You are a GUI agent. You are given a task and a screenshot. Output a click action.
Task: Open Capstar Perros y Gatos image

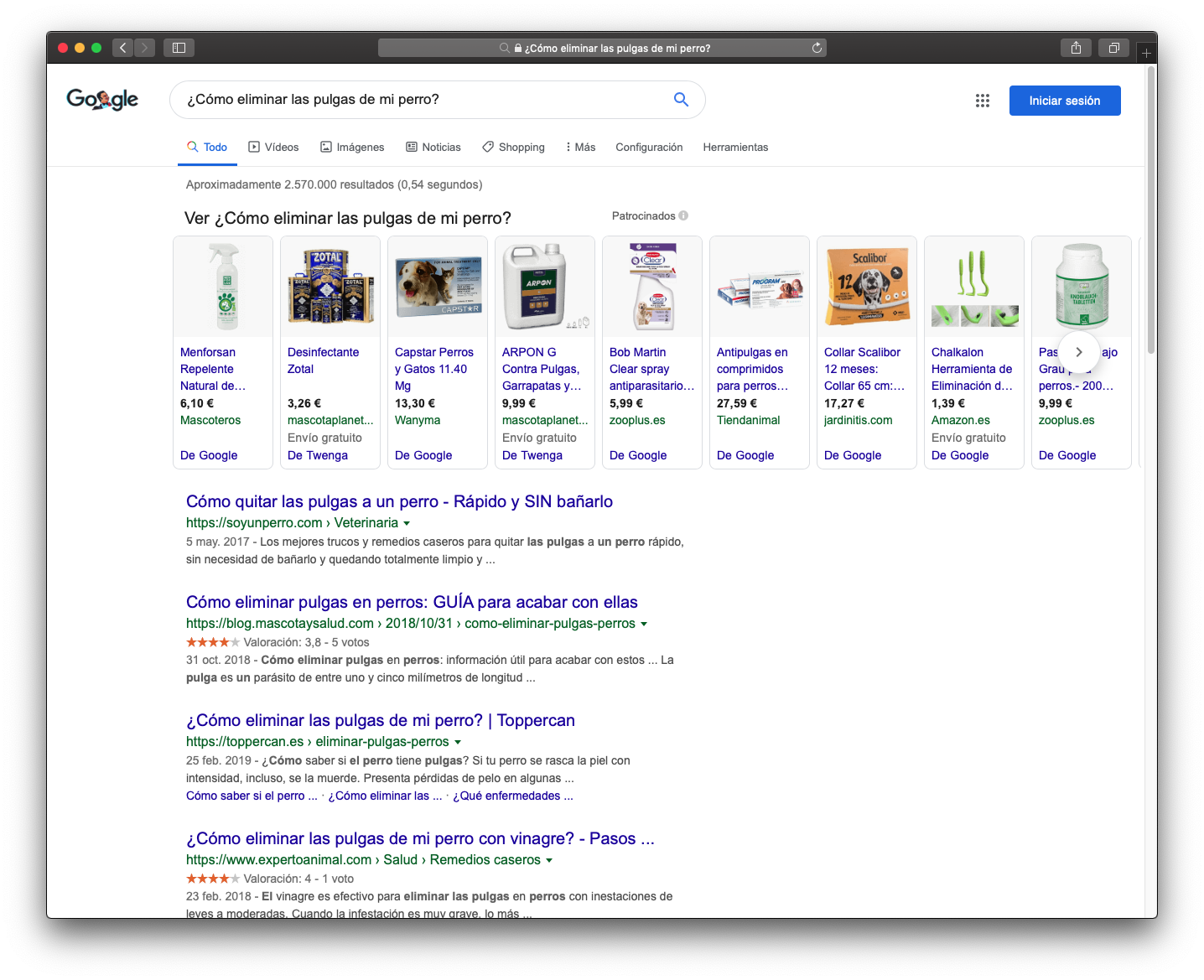[x=438, y=287]
